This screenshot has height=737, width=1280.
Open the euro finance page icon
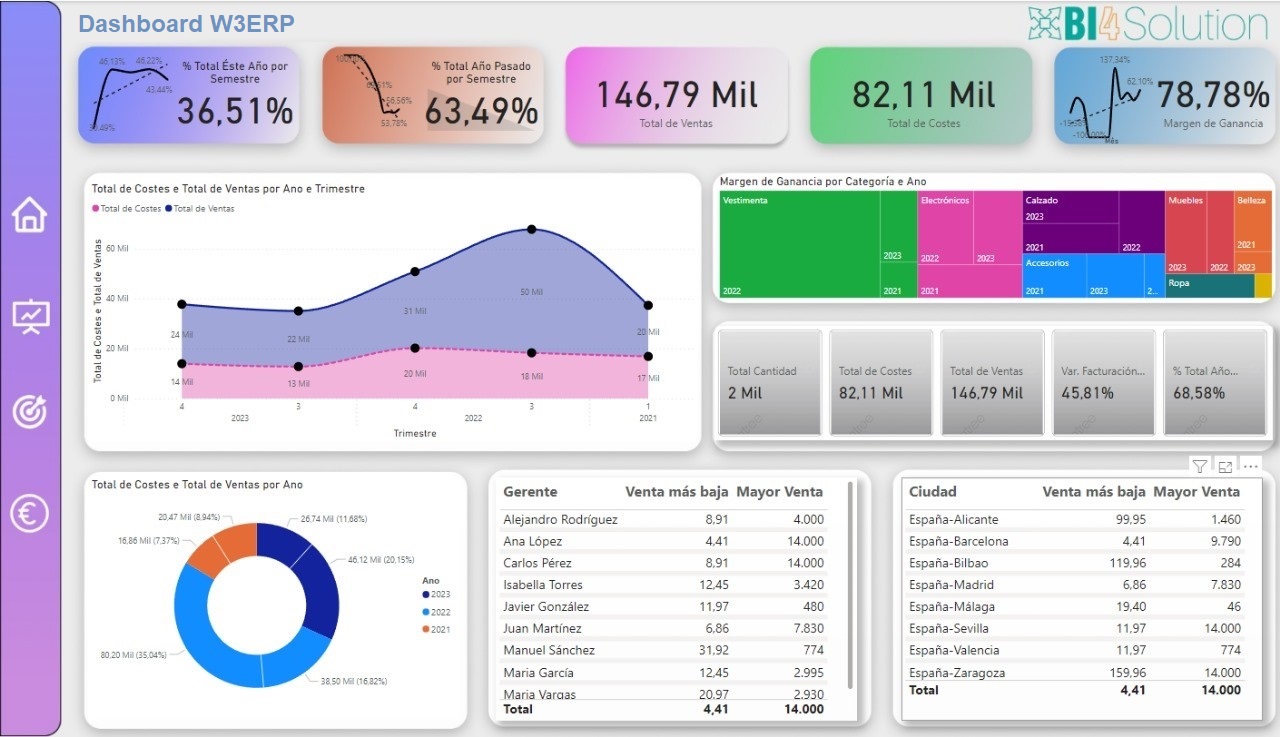30,514
